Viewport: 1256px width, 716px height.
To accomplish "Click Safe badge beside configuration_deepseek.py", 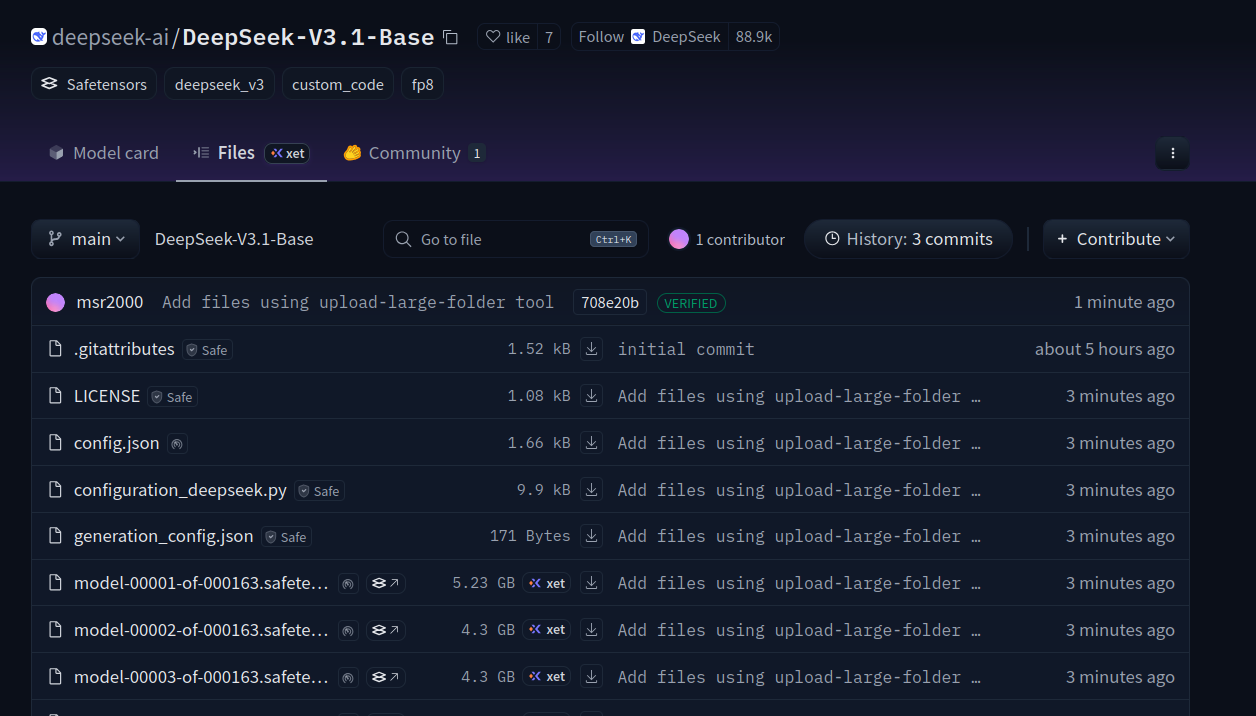I will click(320, 491).
